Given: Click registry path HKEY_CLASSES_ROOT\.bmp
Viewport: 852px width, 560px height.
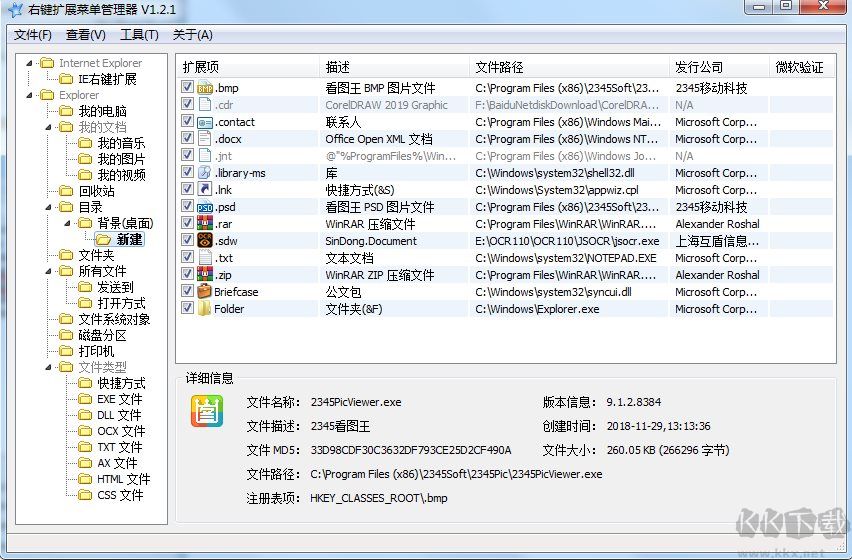Looking at the screenshot, I should [379, 498].
